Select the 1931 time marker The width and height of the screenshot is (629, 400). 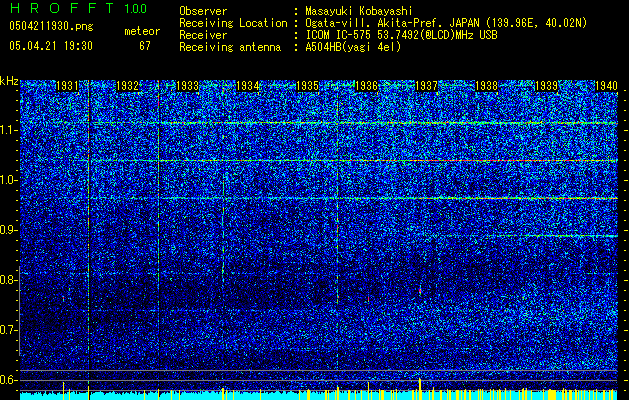pos(67,86)
